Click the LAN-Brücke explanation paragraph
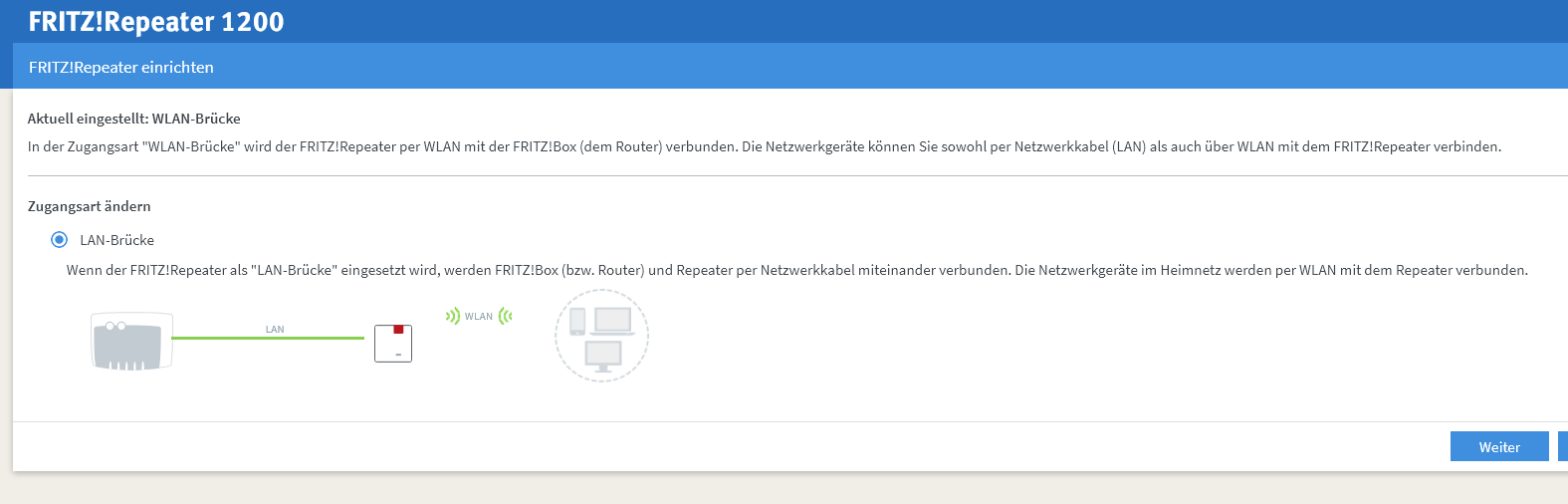This screenshot has width=1568, height=504. tap(797, 270)
